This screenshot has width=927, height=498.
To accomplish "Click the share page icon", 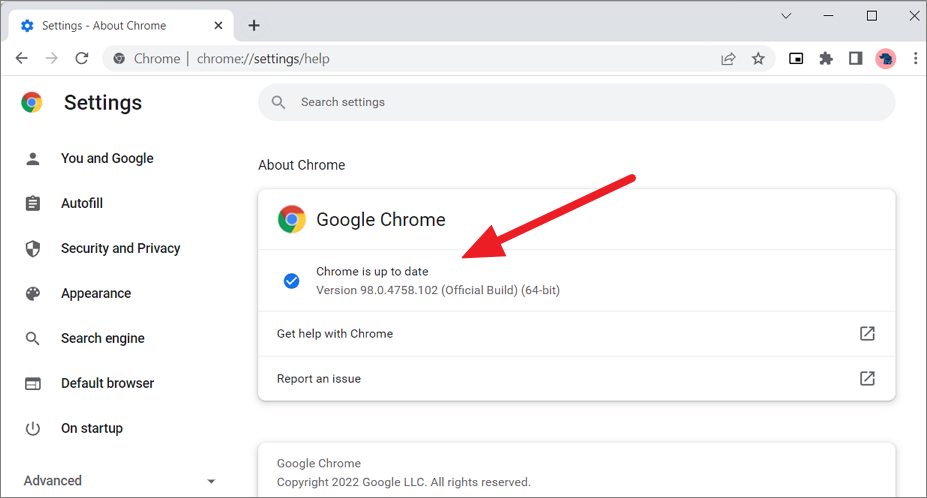I will tap(729, 59).
